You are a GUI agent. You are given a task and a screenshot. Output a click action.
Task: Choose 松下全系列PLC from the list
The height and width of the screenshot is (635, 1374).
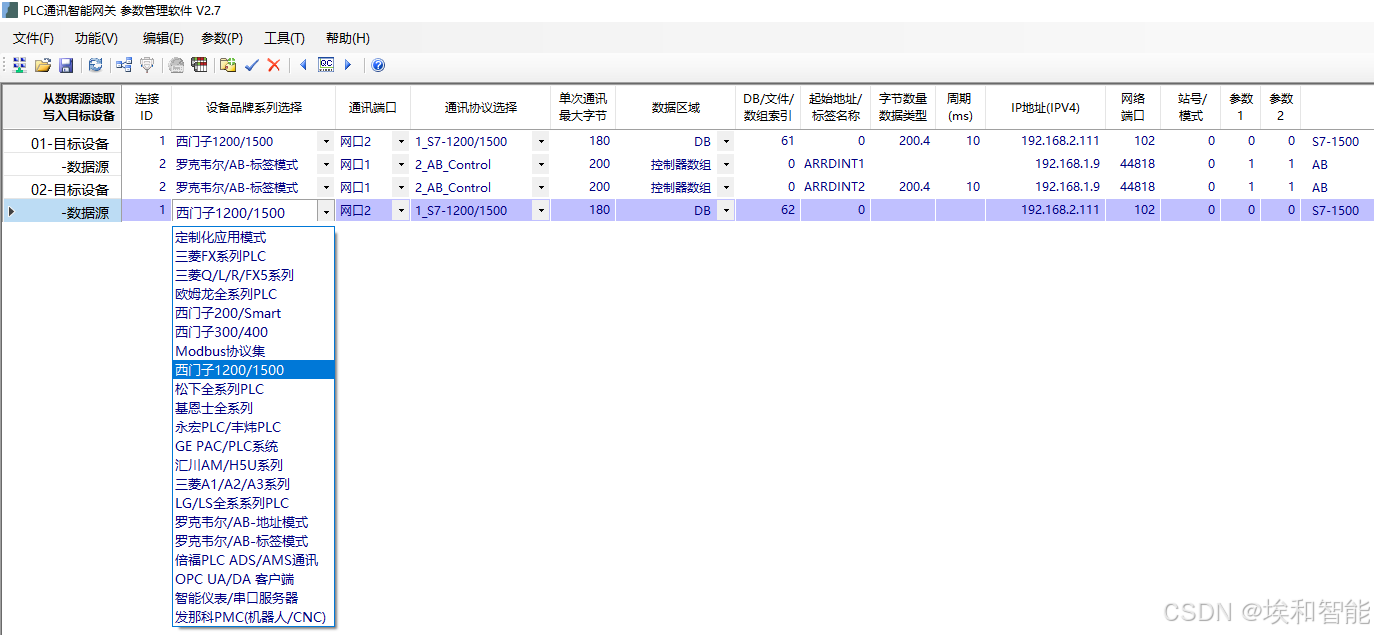click(x=254, y=389)
